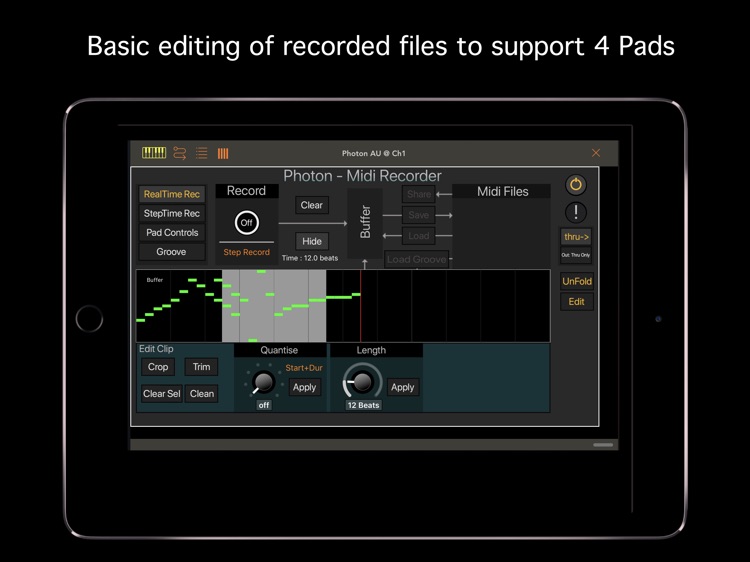750x562 pixels.
Task: Click the exclamation mark panic button
Action: point(575,212)
